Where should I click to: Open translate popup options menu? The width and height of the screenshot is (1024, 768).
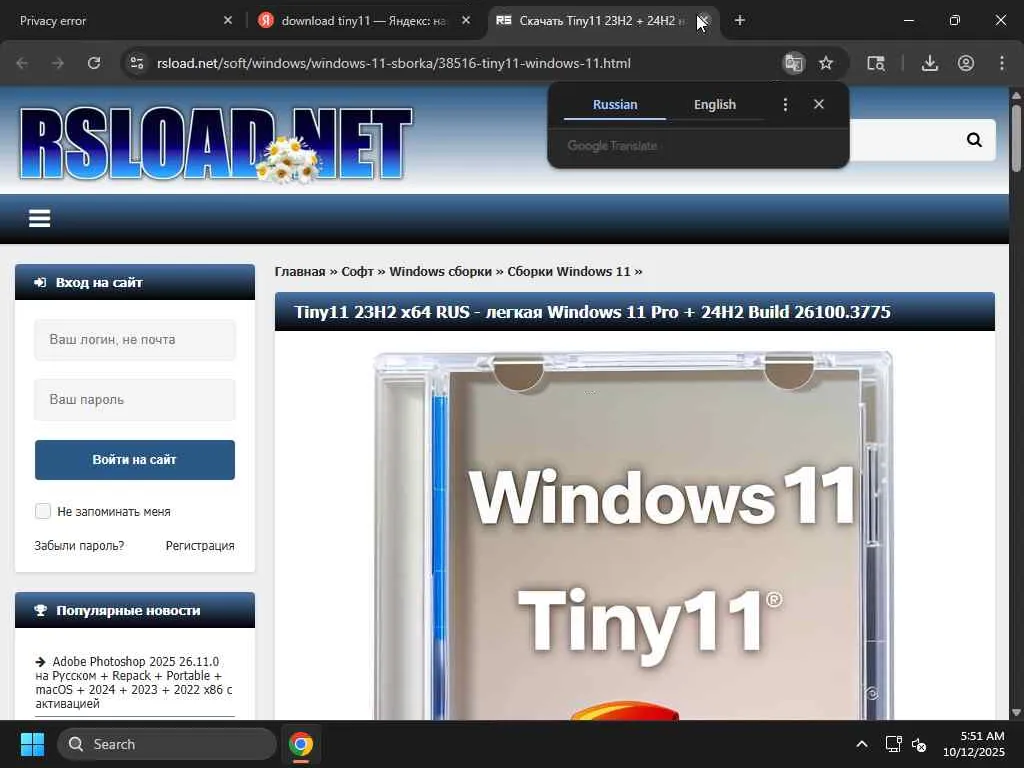tap(785, 104)
